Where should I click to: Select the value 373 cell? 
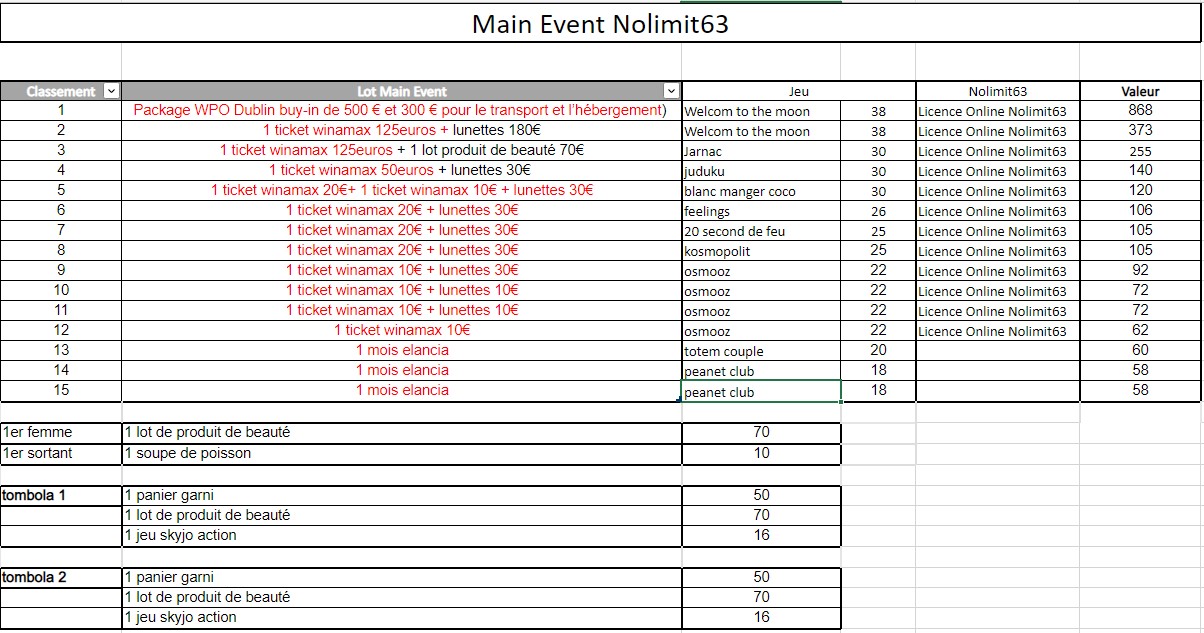1140,130
